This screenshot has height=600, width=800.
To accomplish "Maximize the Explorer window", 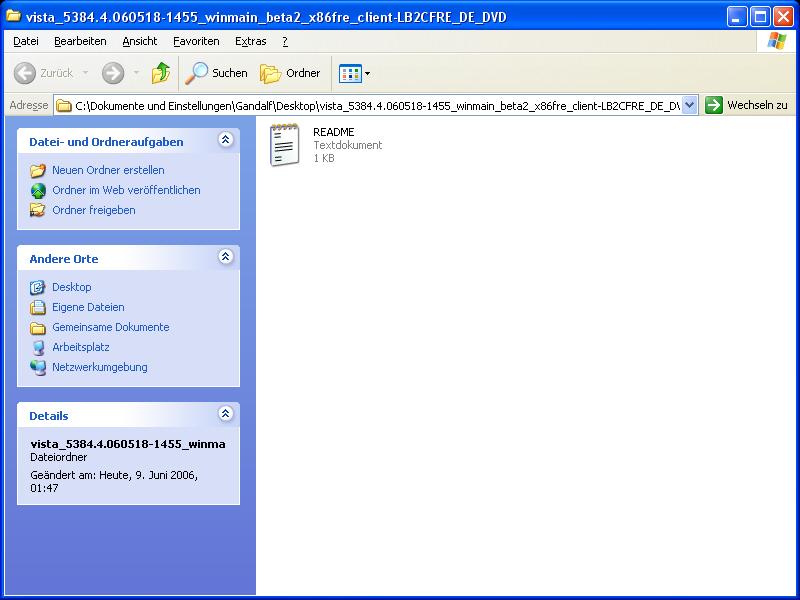I will (x=760, y=17).
